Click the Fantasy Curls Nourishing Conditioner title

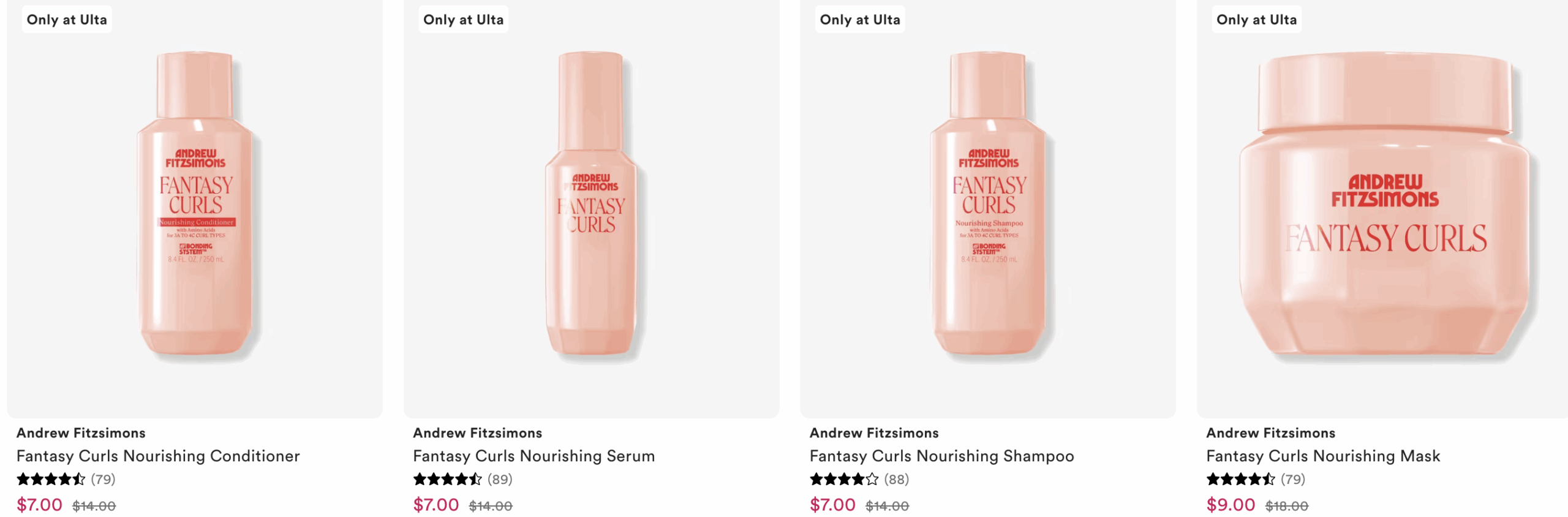[x=158, y=456]
